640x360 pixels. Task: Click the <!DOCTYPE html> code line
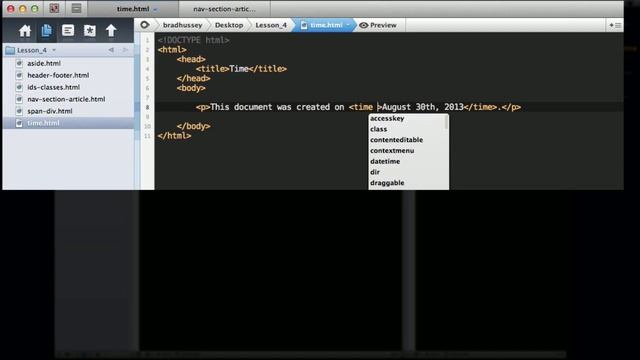click(193, 40)
